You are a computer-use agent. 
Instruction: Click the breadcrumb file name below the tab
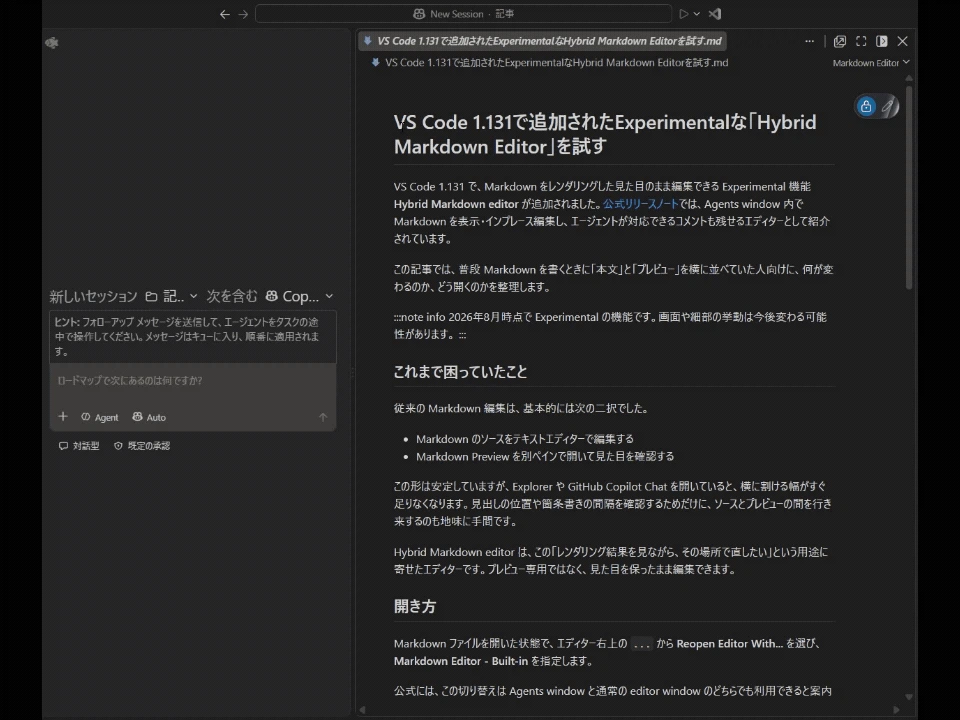(557, 62)
